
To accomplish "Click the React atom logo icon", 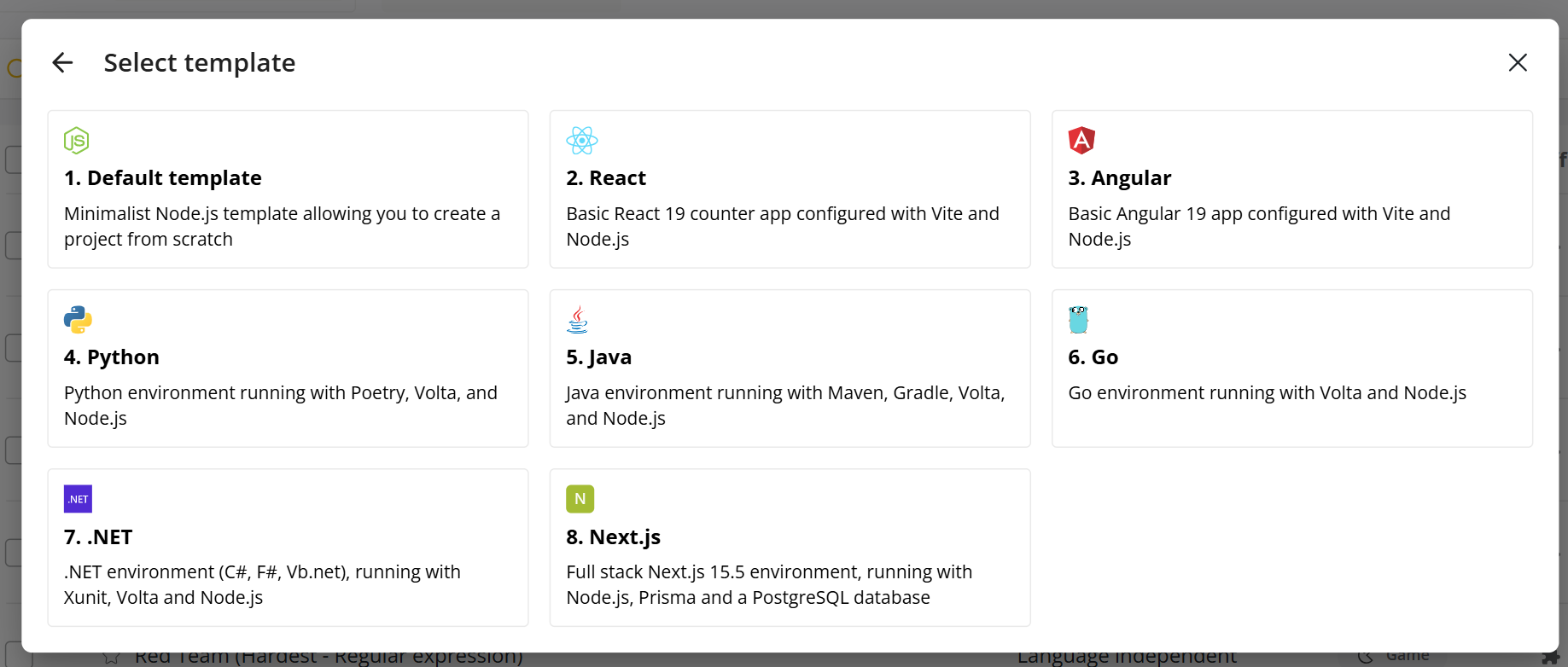I will tap(582, 141).
